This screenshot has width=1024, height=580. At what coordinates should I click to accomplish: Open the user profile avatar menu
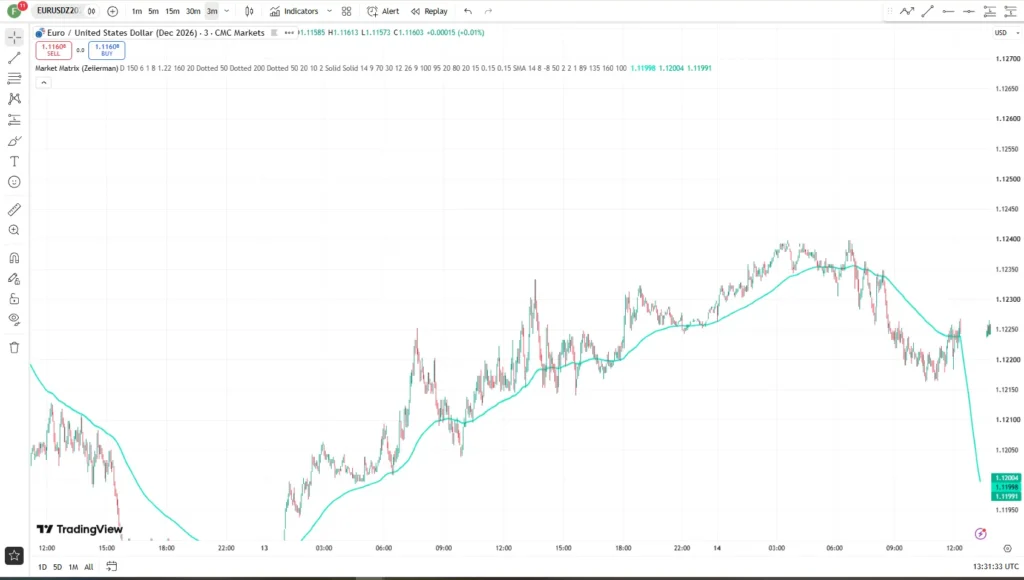tap(14, 11)
